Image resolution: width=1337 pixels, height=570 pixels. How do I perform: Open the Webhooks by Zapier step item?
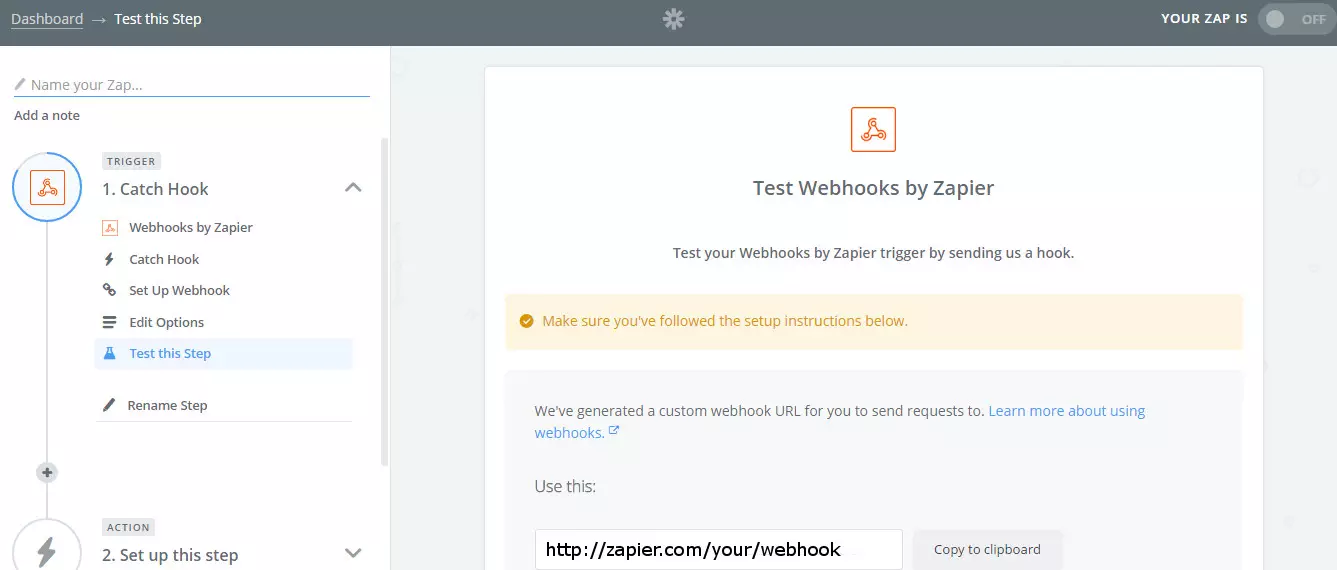click(x=191, y=228)
